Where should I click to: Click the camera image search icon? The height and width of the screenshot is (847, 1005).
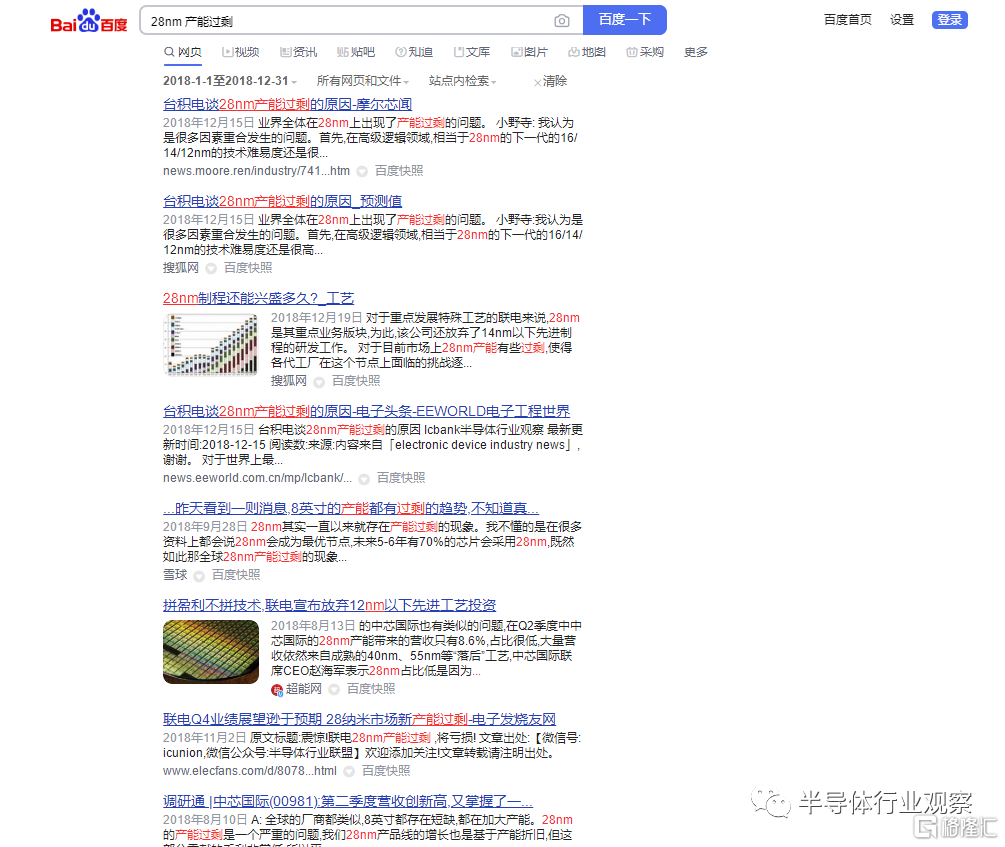click(562, 21)
